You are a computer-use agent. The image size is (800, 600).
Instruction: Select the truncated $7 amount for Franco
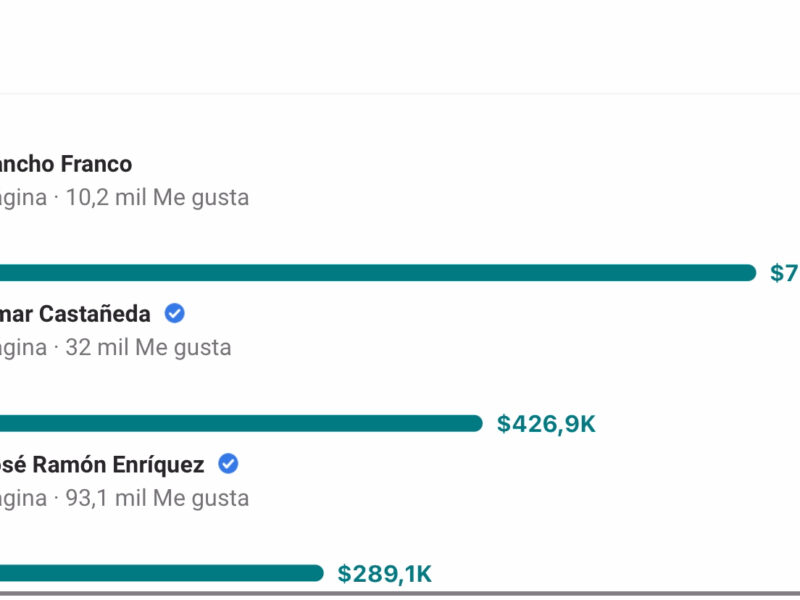[x=784, y=273]
